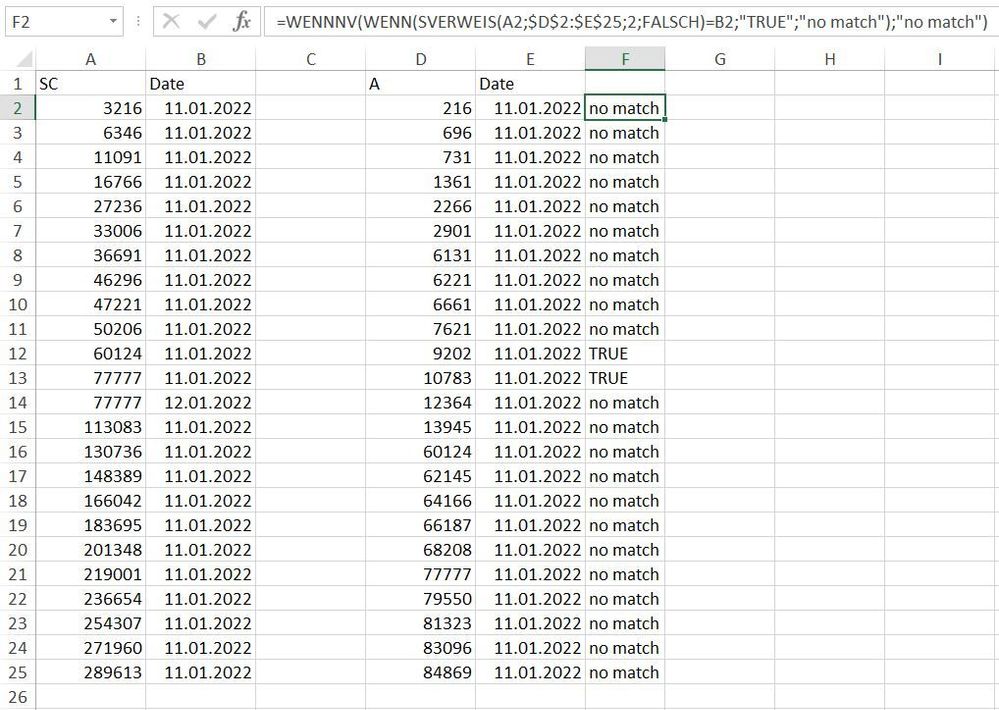Click the formula bar options dots handle

pyautogui.click(x=138, y=22)
